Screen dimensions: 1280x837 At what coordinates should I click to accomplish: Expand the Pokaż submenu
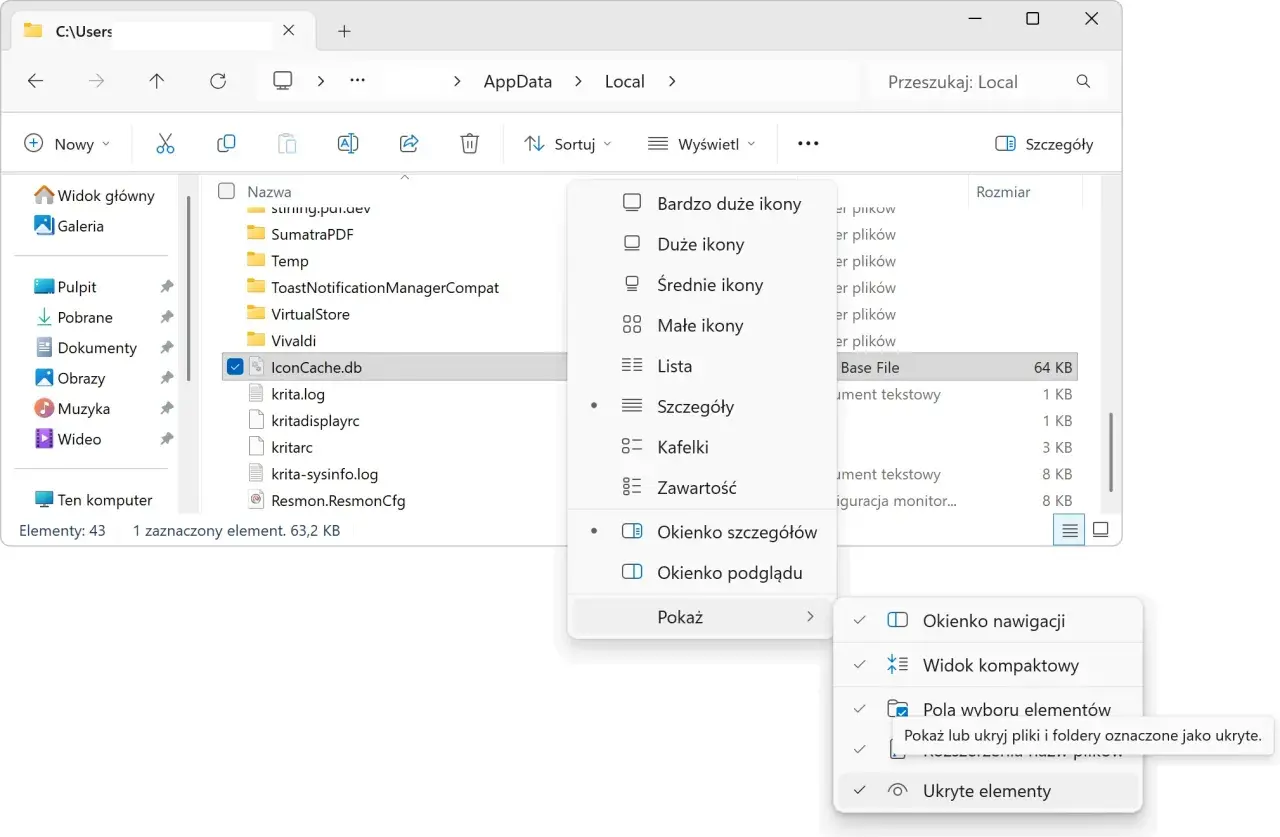[x=702, y=617]
